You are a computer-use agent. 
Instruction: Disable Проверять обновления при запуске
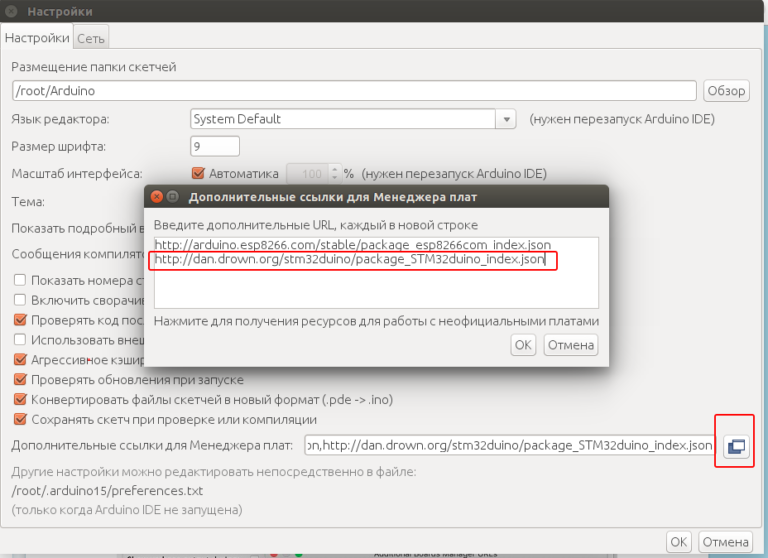click(20, 380)
